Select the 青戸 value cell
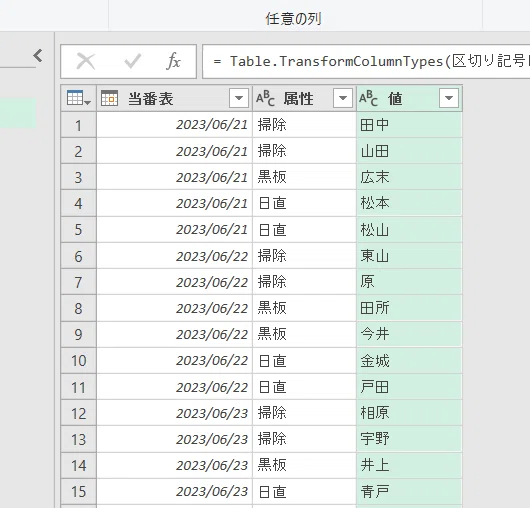 pyautogui.click(x=409, y=491)
